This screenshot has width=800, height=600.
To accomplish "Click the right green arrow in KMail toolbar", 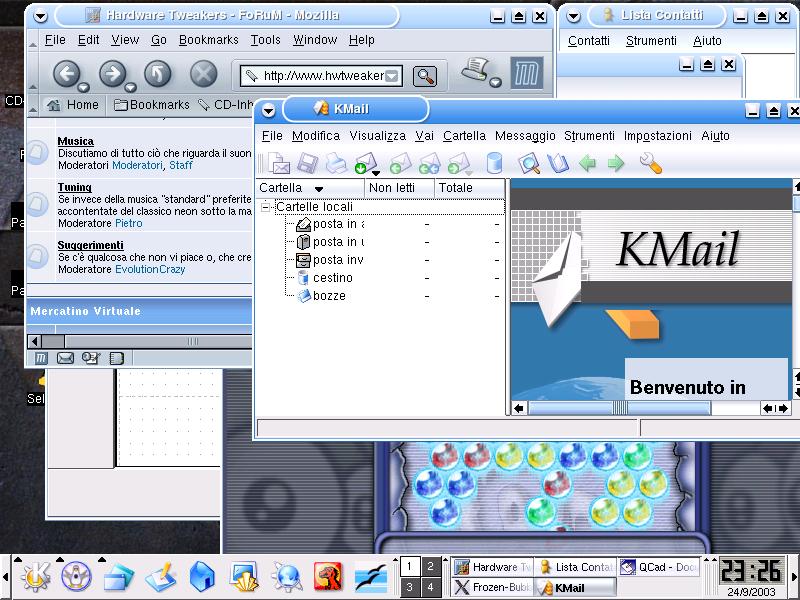I will [616, 164].
